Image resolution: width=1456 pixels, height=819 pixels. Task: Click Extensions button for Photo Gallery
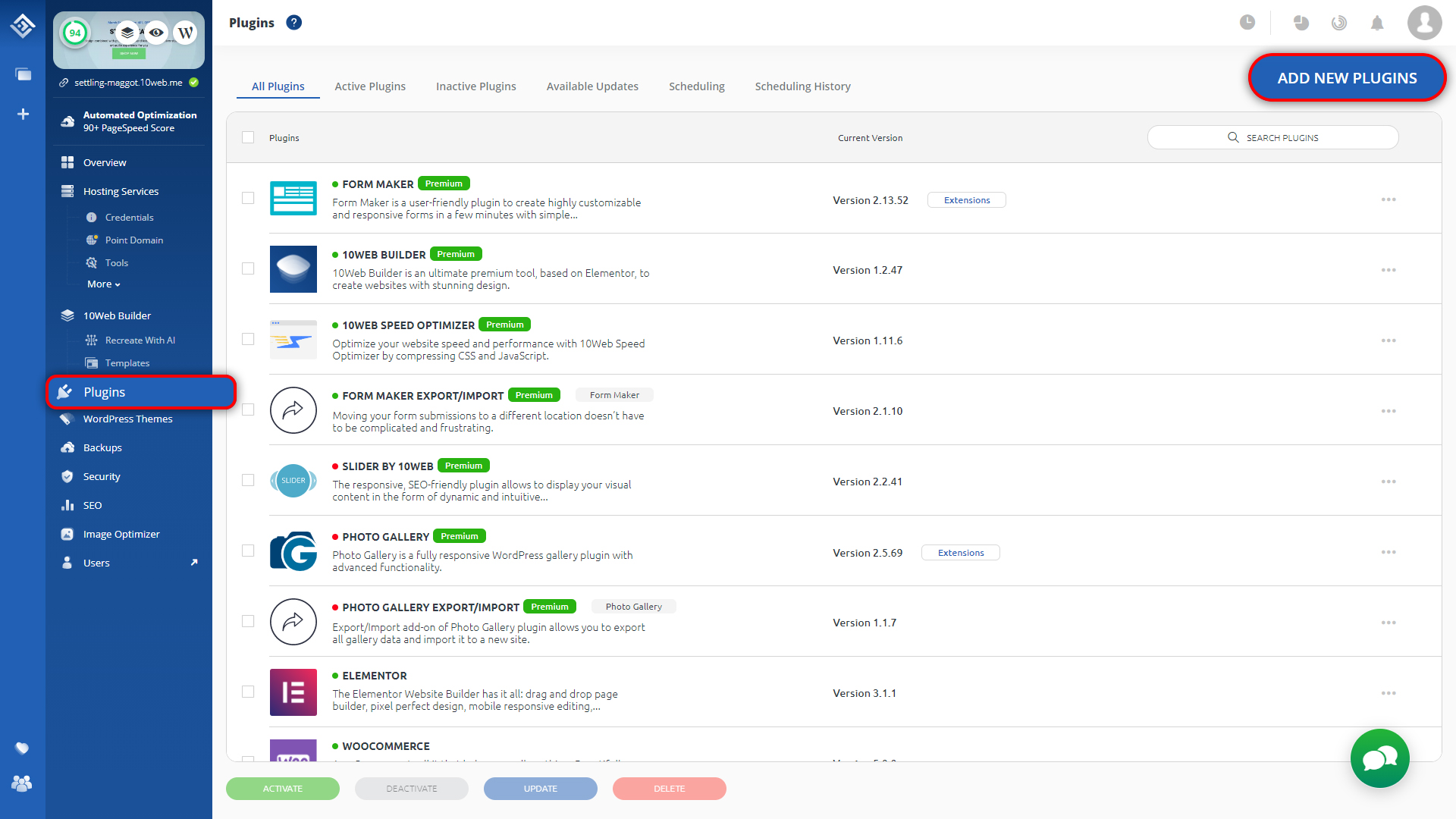coord(961,553)
